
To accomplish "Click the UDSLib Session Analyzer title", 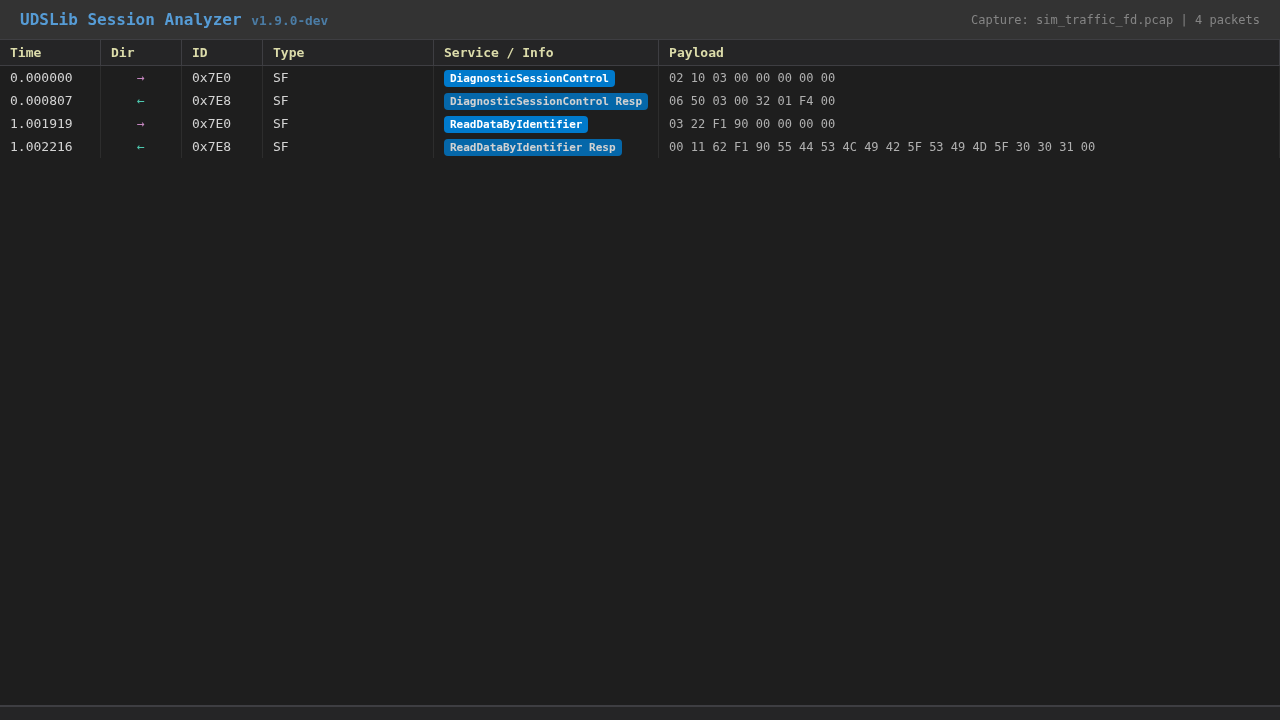I will (131, 19).
